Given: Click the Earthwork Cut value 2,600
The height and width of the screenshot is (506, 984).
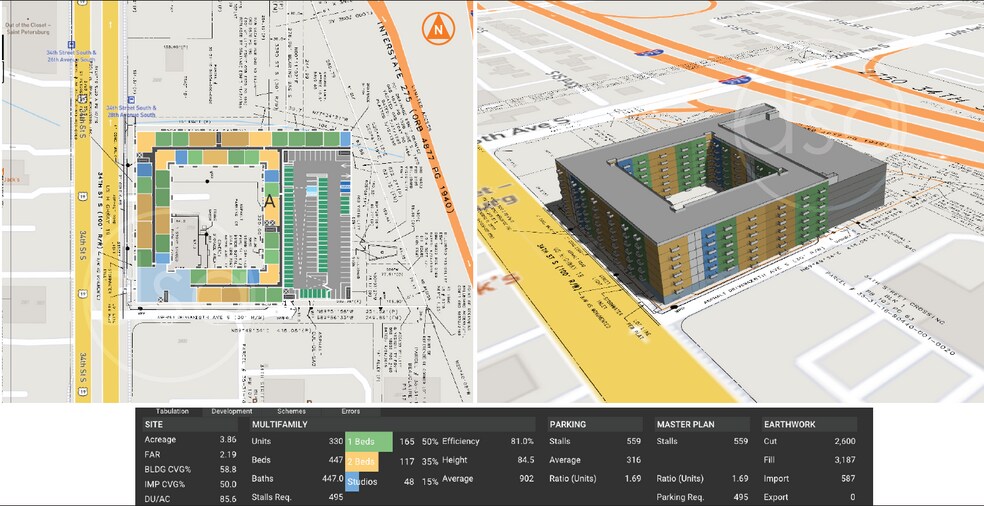Looking at the screenshot, I should [843, 441].
